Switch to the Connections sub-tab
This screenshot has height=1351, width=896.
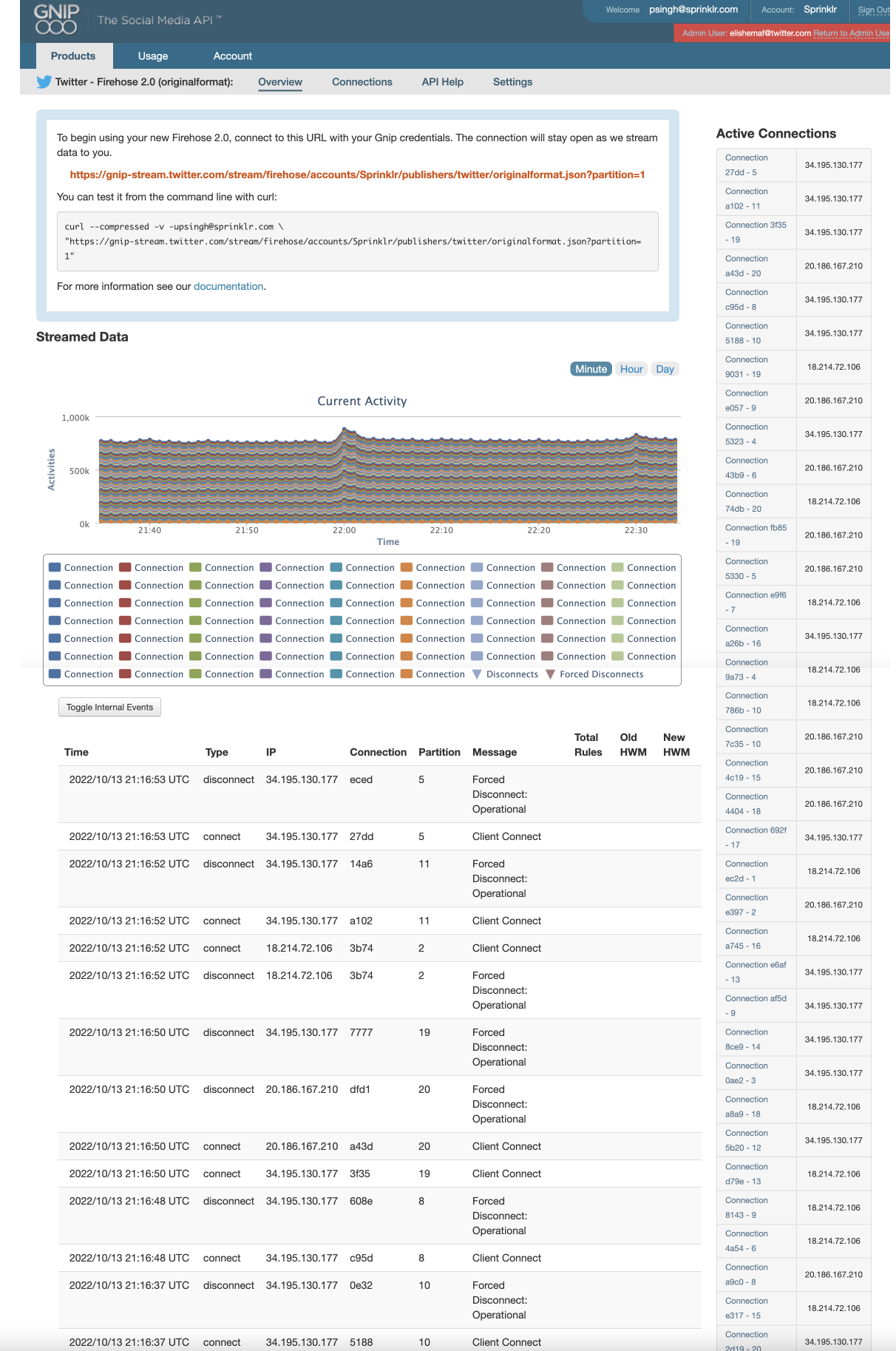[x=362, y=82]
